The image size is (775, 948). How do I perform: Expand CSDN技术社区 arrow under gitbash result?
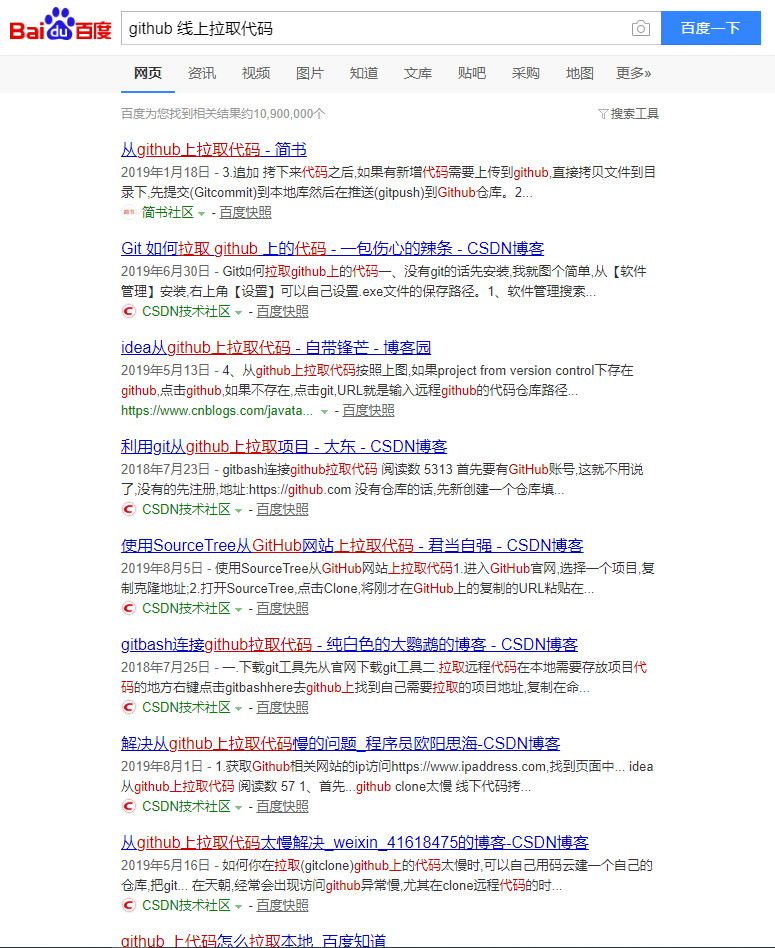(238, 708)
